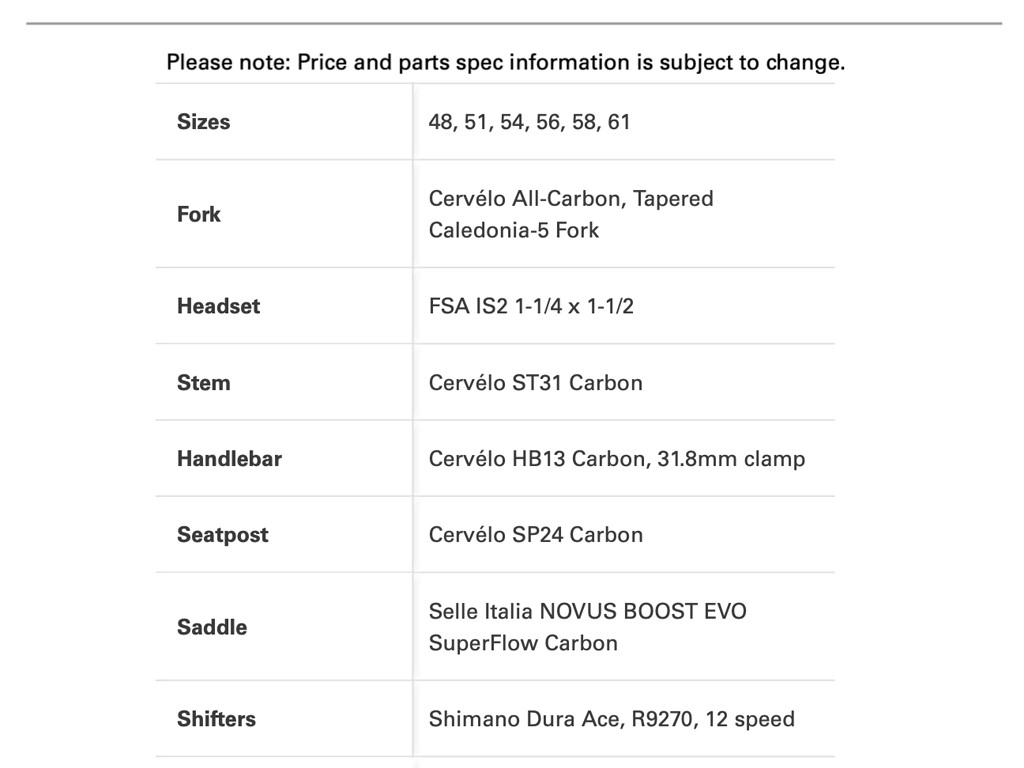Click the SuperFlow Carbon text line
Image resolution: width=1024 pixels, height=768 pixels.
(523, 643)
